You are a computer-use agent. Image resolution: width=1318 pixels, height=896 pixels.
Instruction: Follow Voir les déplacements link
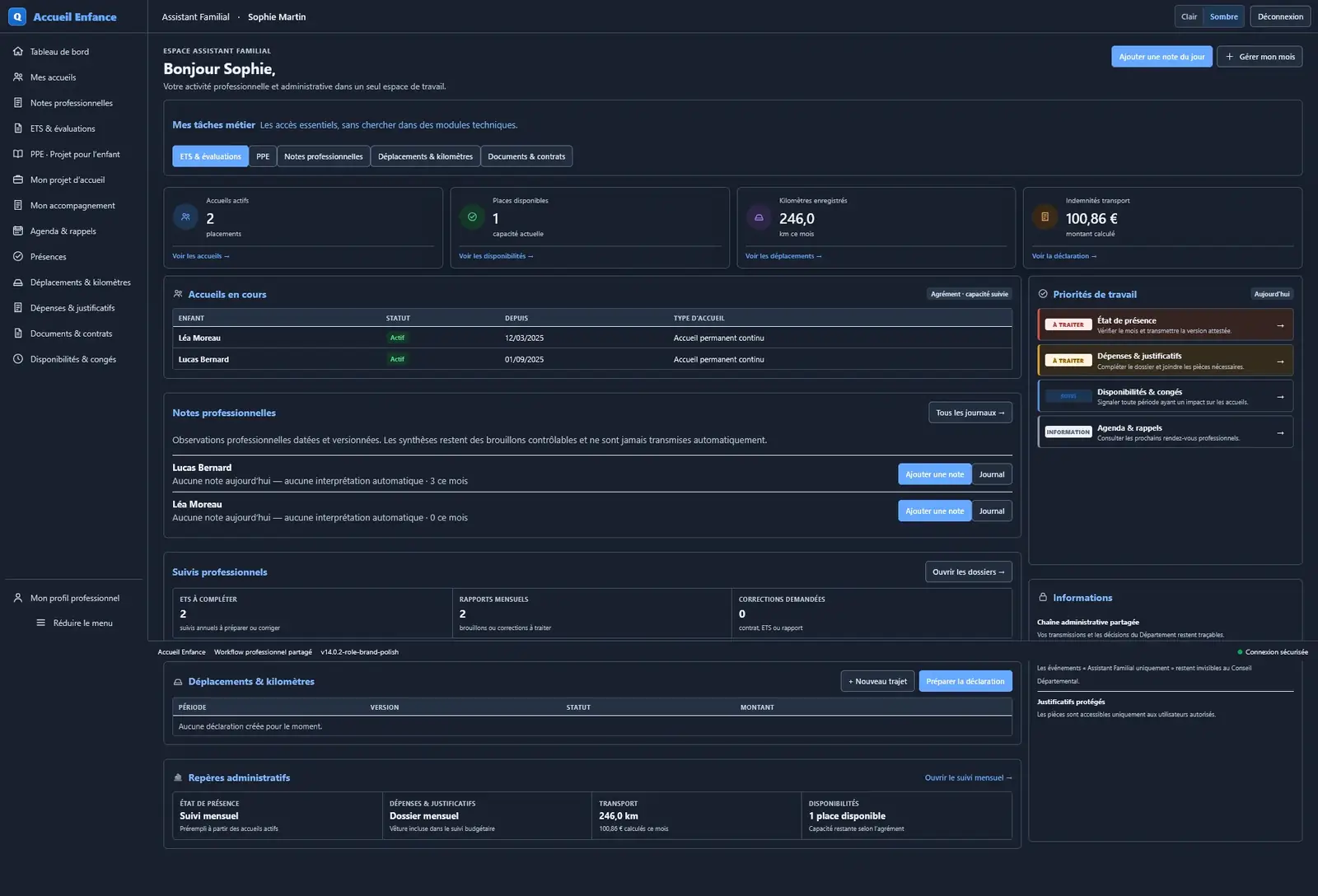783,256
